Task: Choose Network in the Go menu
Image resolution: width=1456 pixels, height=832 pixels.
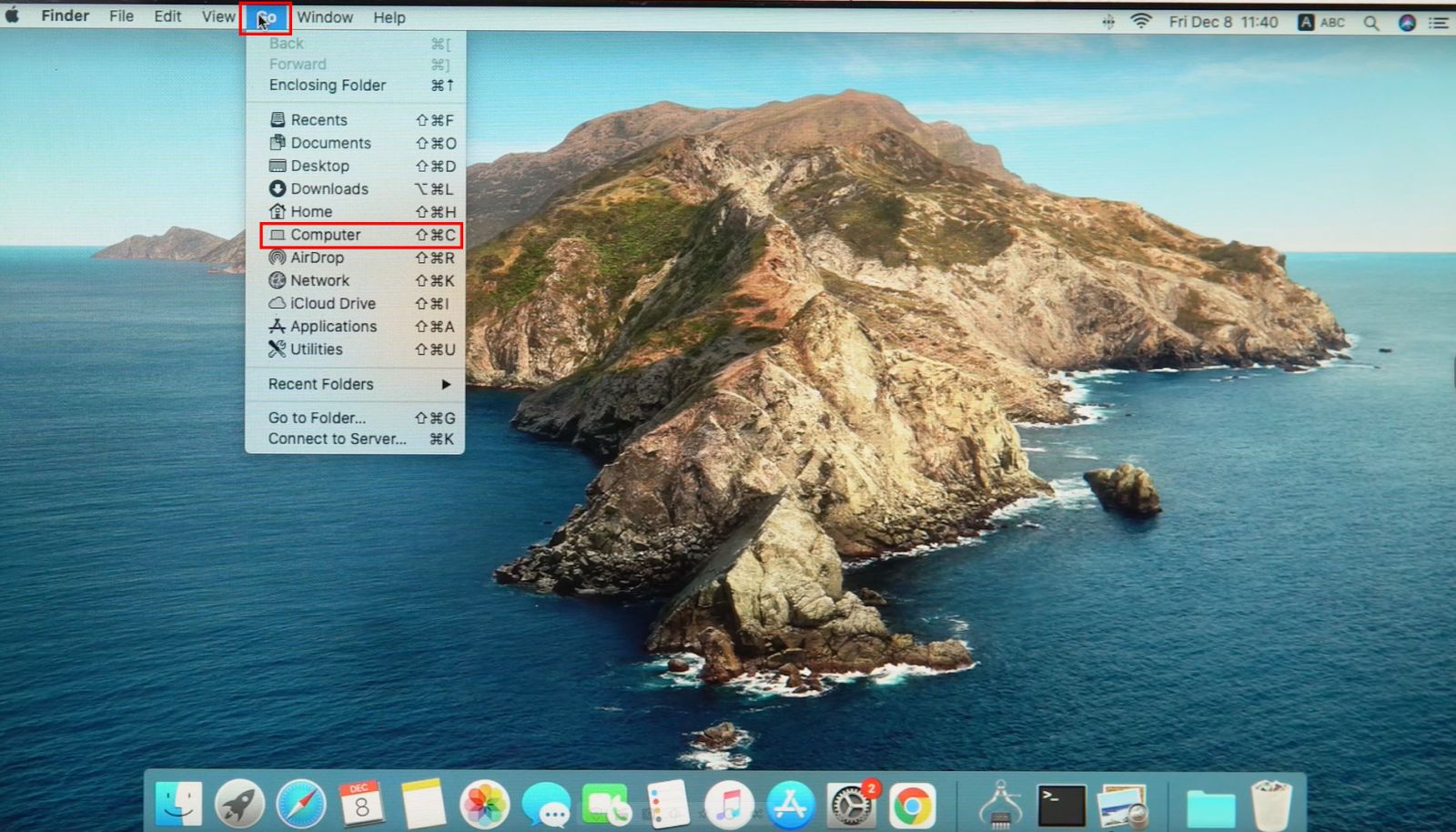Action: (x=355, y=280)
